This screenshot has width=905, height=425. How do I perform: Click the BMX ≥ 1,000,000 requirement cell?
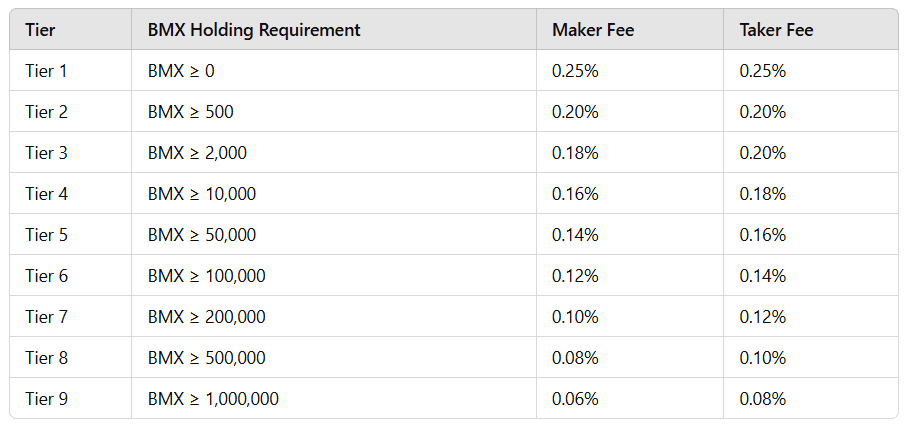(x=213, y=399)
